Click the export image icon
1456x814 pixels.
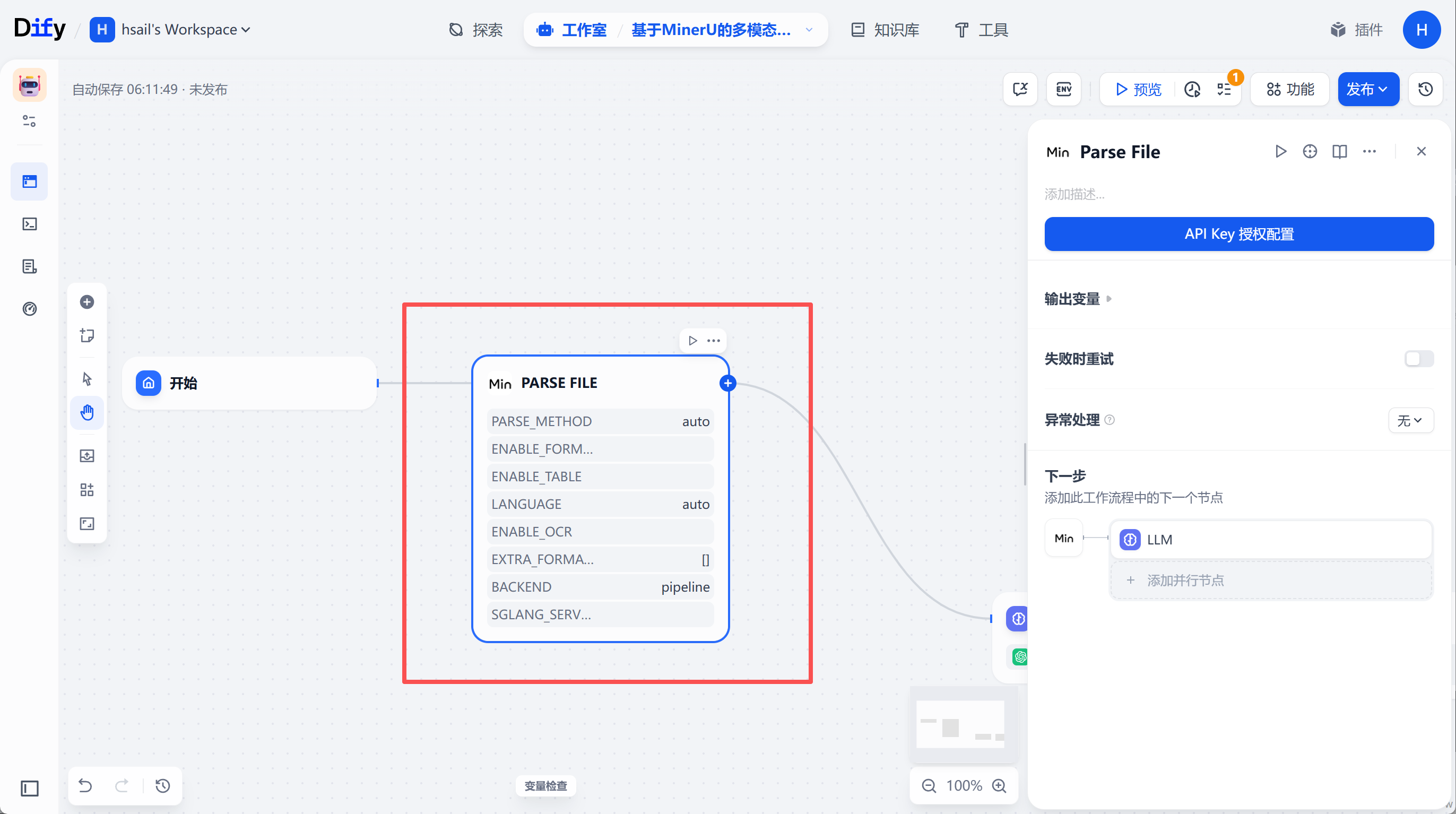point(87,456)
